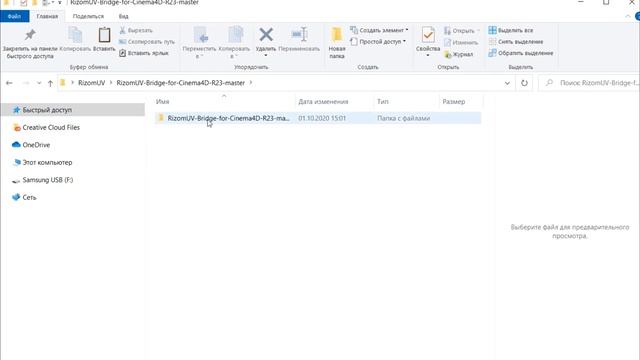The width and height of the screenshot is (640, 360).
Task: Open Простой доступ dropdown
Action: coord(378,42)
